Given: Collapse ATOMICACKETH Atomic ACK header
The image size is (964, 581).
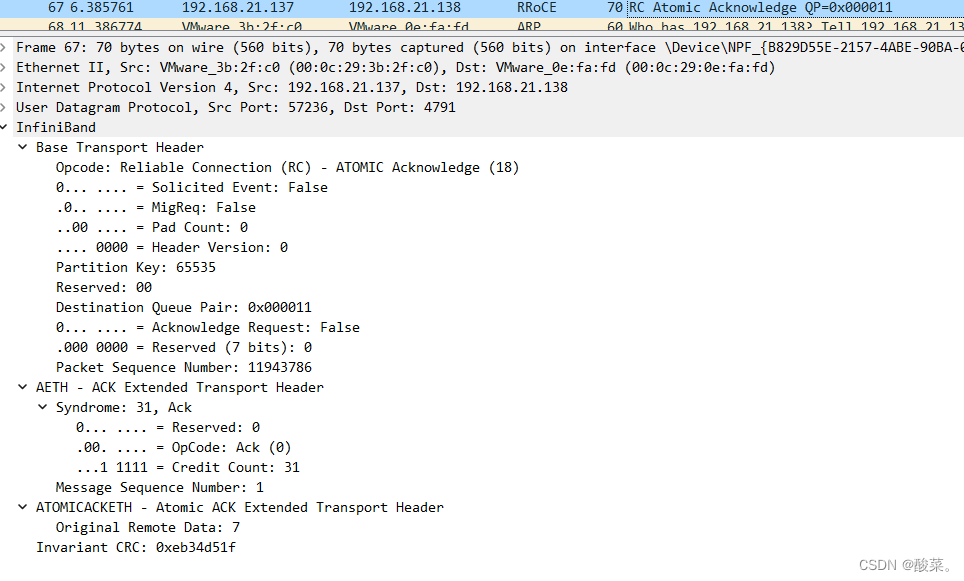Looking at the screenshot, I should 23,507.
